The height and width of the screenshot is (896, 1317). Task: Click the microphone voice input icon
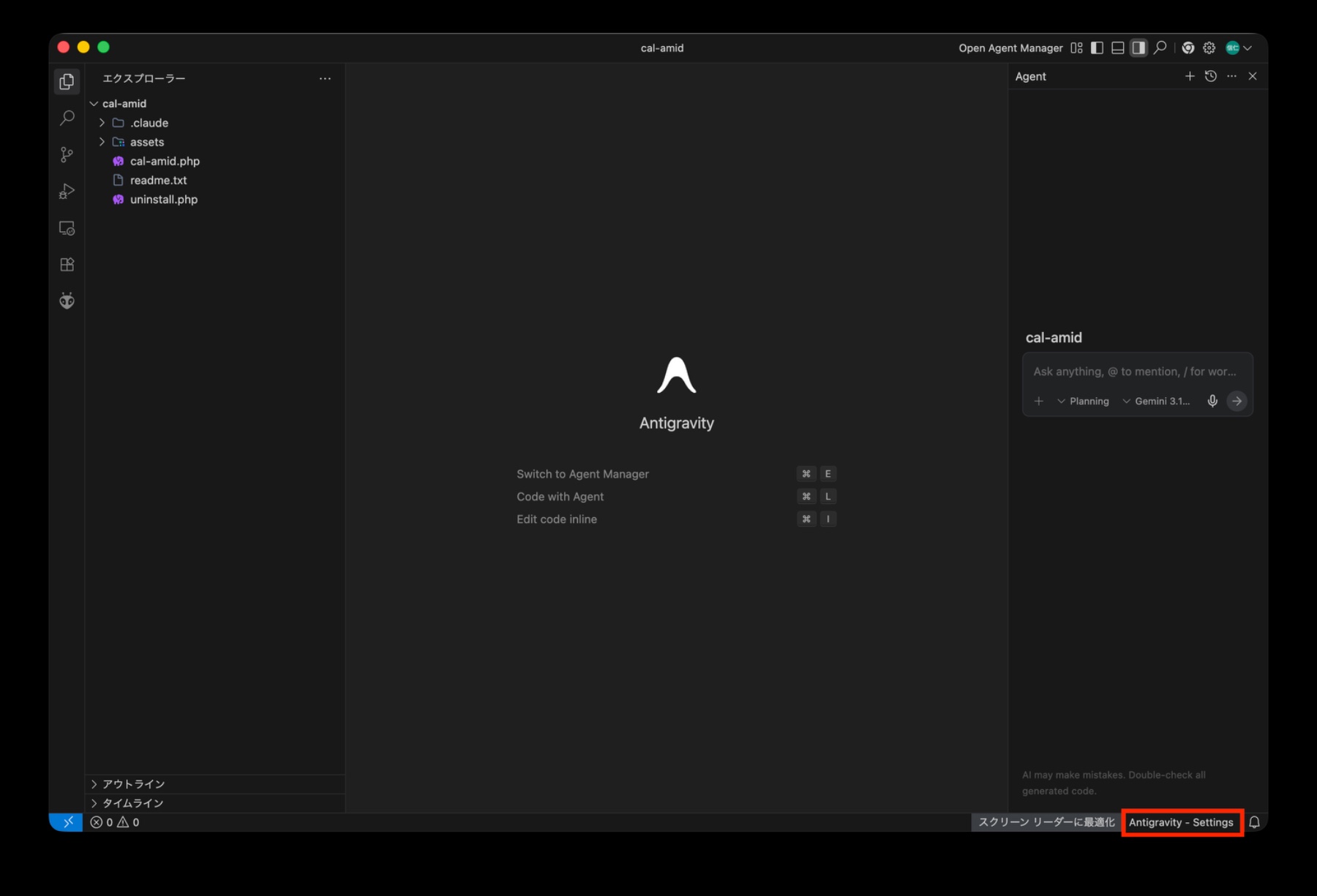pyautogui.click(x=1212, y=401)
